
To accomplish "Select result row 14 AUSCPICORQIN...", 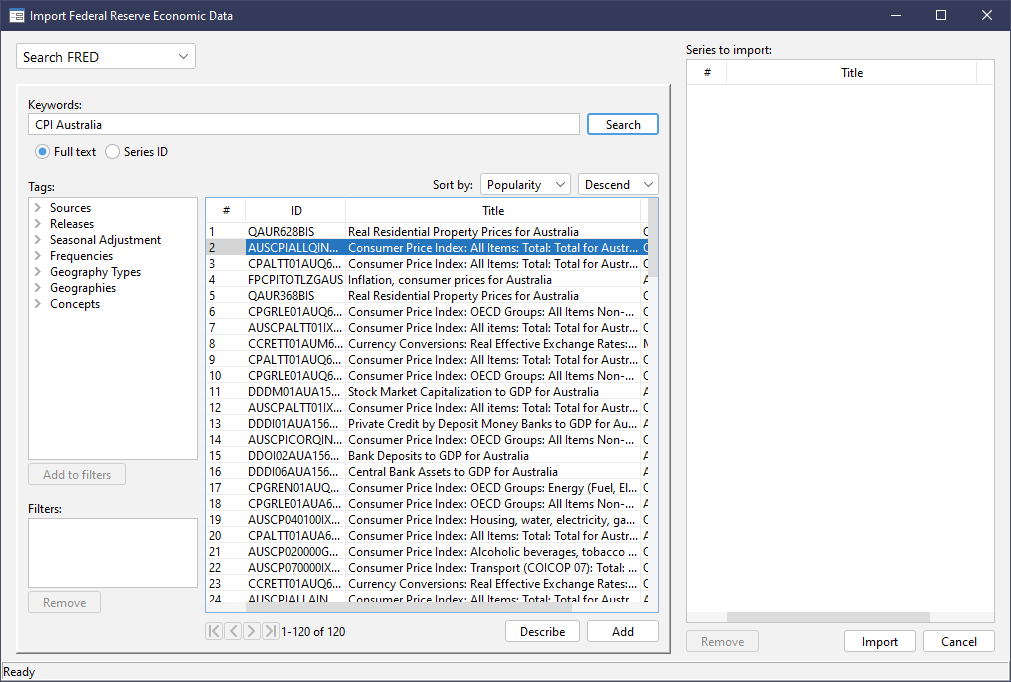I will click(x=427, y=440).
